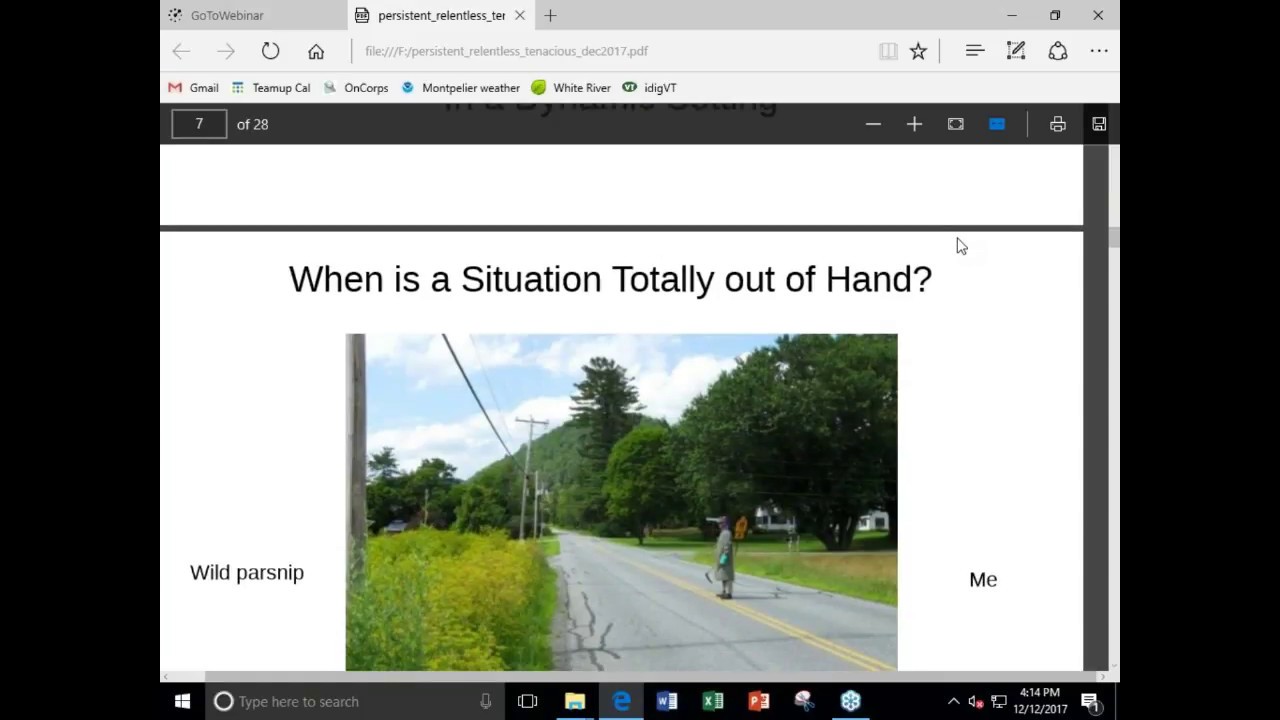Viewport: 1280px width, 720px height.
Task: Toggle the PDF page layout button
Action: point(997,124)
